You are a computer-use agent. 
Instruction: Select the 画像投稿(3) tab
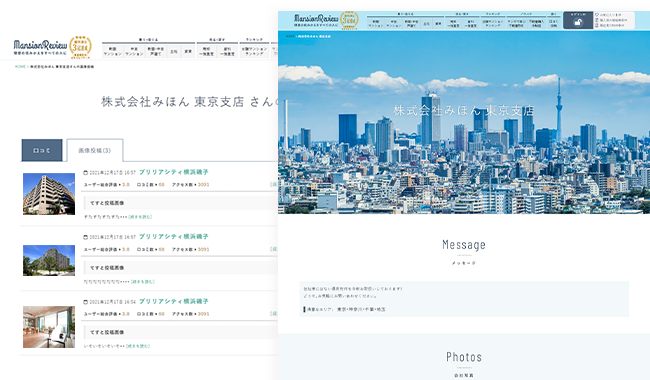click(95, 150)
